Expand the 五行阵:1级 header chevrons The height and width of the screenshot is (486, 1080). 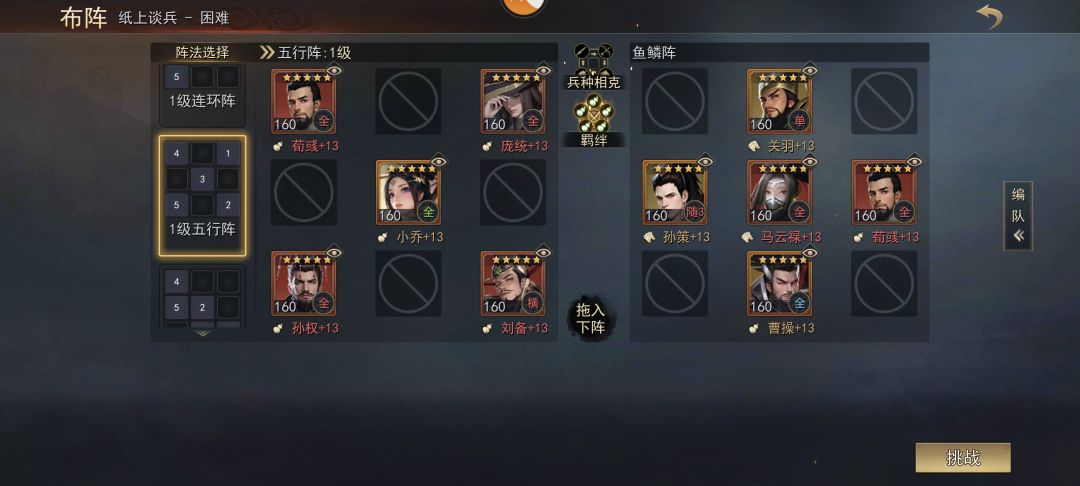(267, 53)
